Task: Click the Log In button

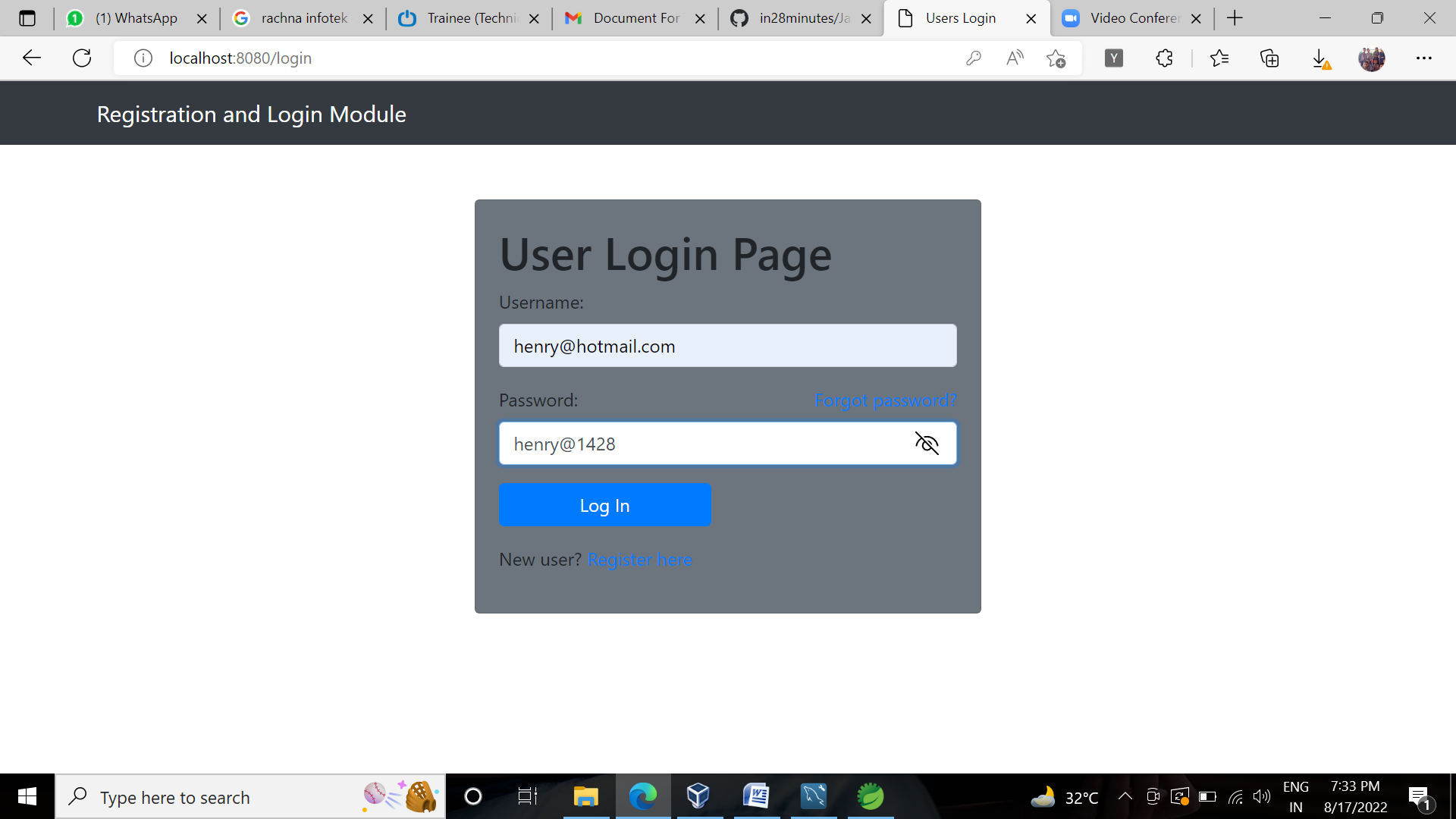Action: click(604, 504)
